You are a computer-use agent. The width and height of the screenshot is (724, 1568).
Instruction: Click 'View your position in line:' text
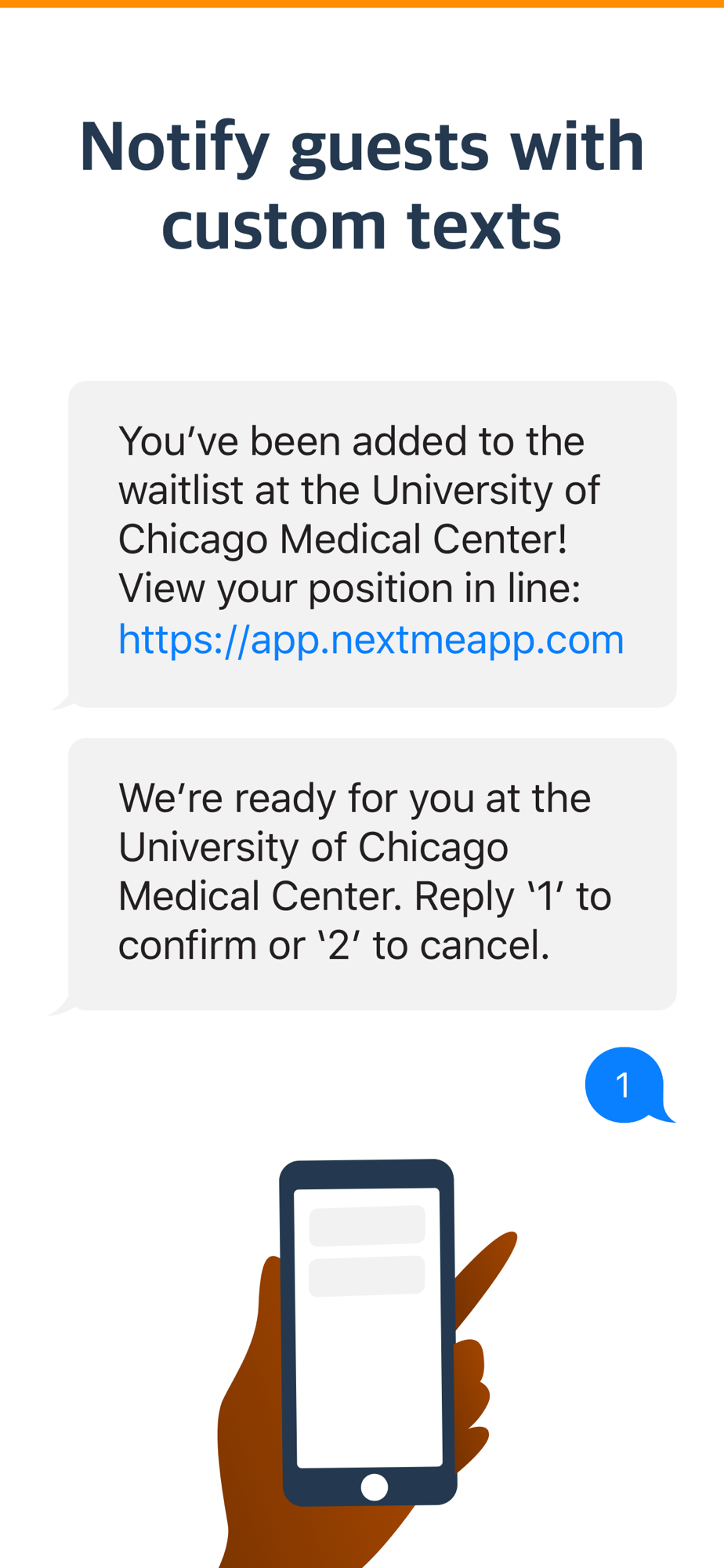349,589
